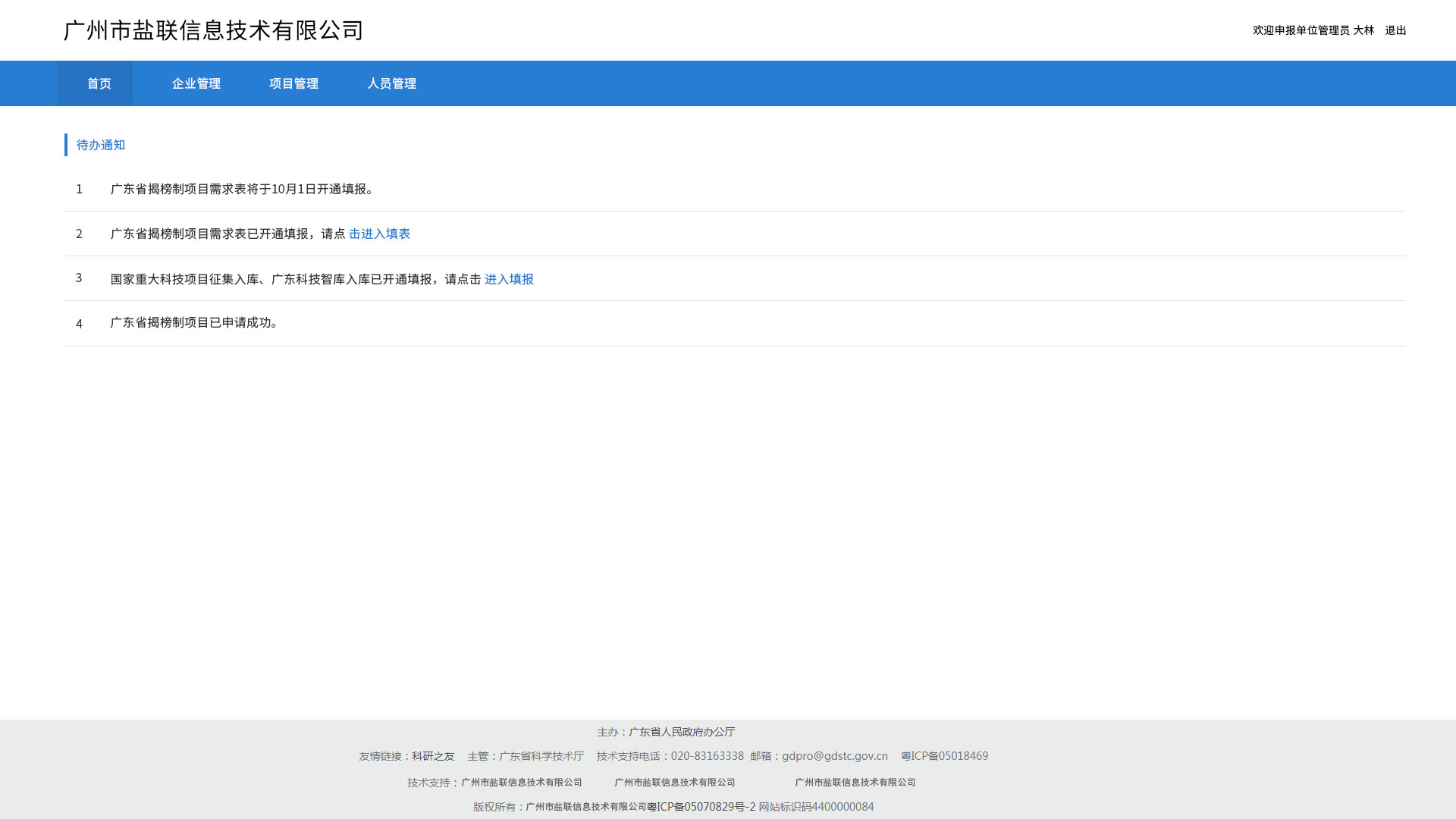Click the first 技术支持 company name in footer

point(522,783)
